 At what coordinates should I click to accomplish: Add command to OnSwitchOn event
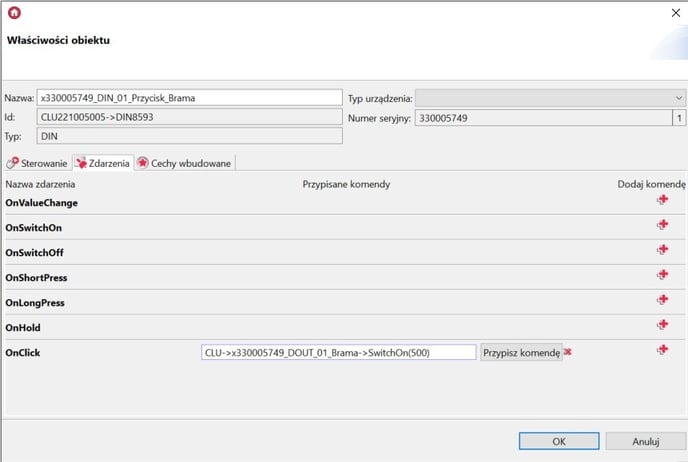pos(662,225)
